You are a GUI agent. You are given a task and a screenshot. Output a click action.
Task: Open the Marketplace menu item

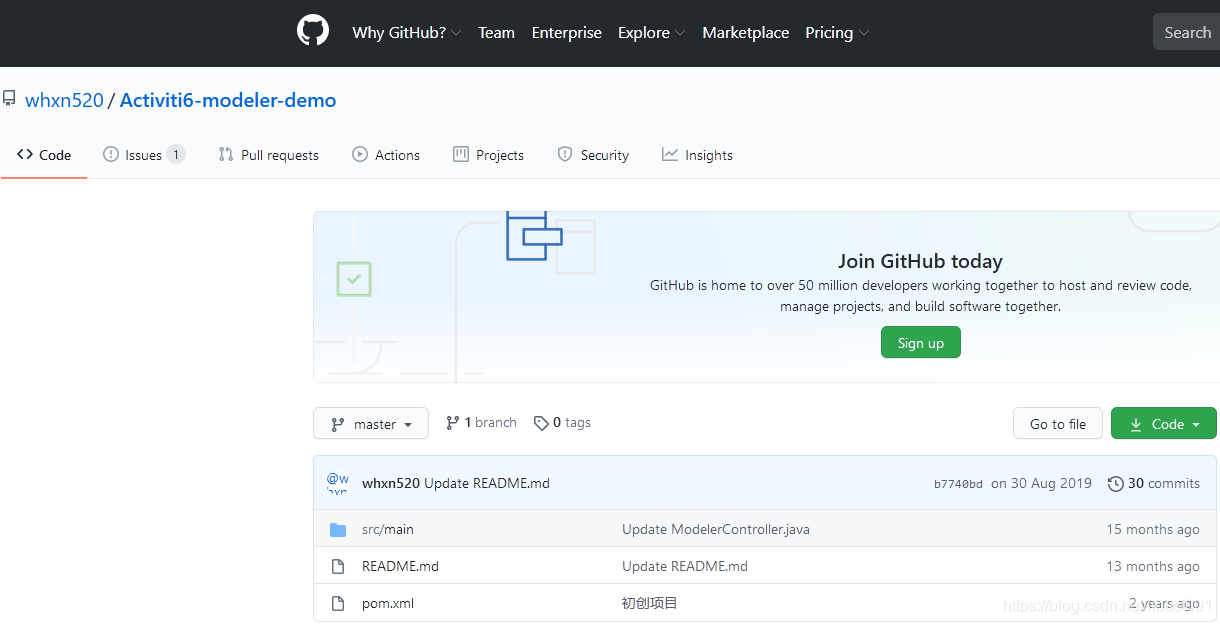[745, 32]
